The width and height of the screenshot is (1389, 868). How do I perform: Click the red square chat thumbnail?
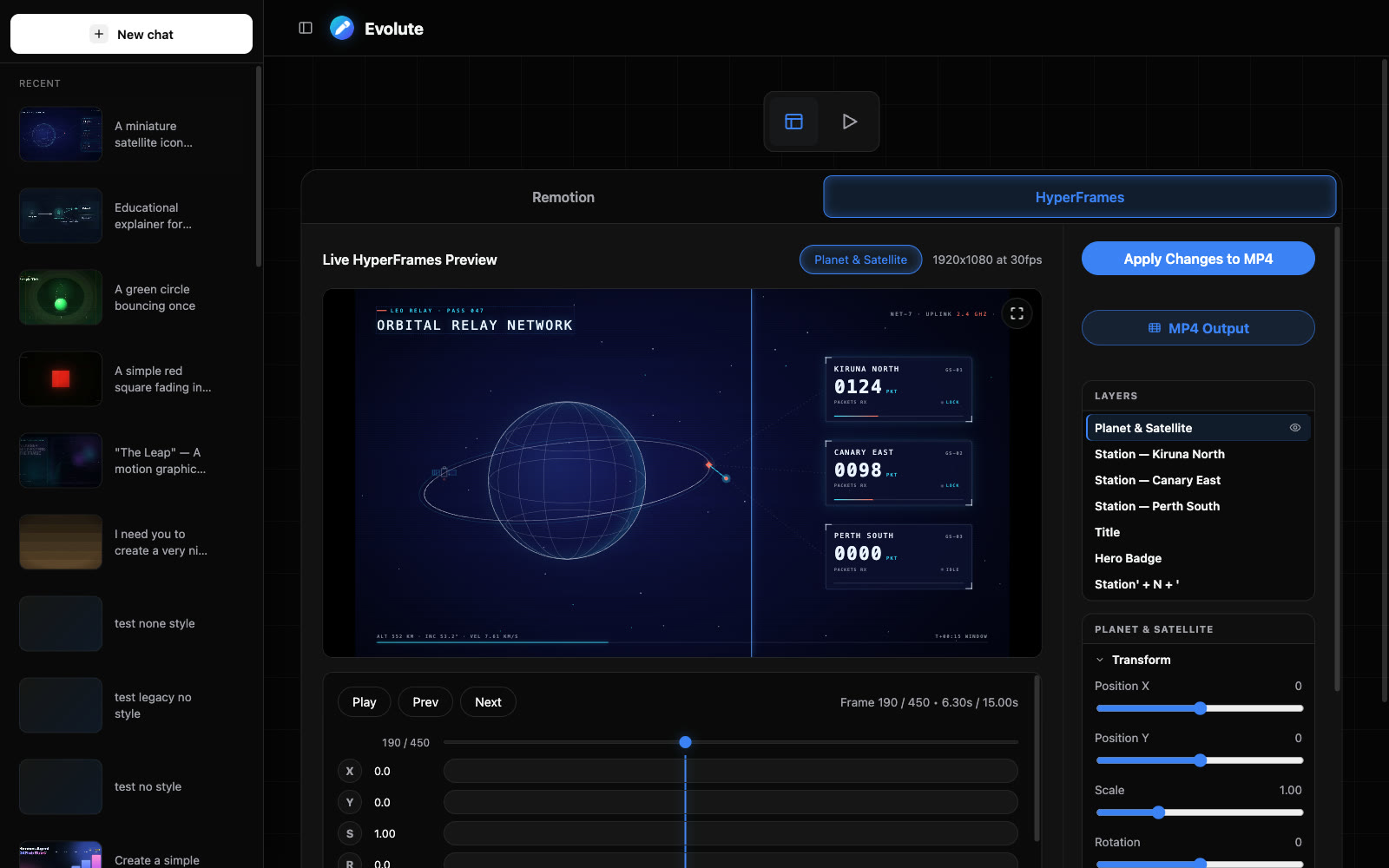61,378
